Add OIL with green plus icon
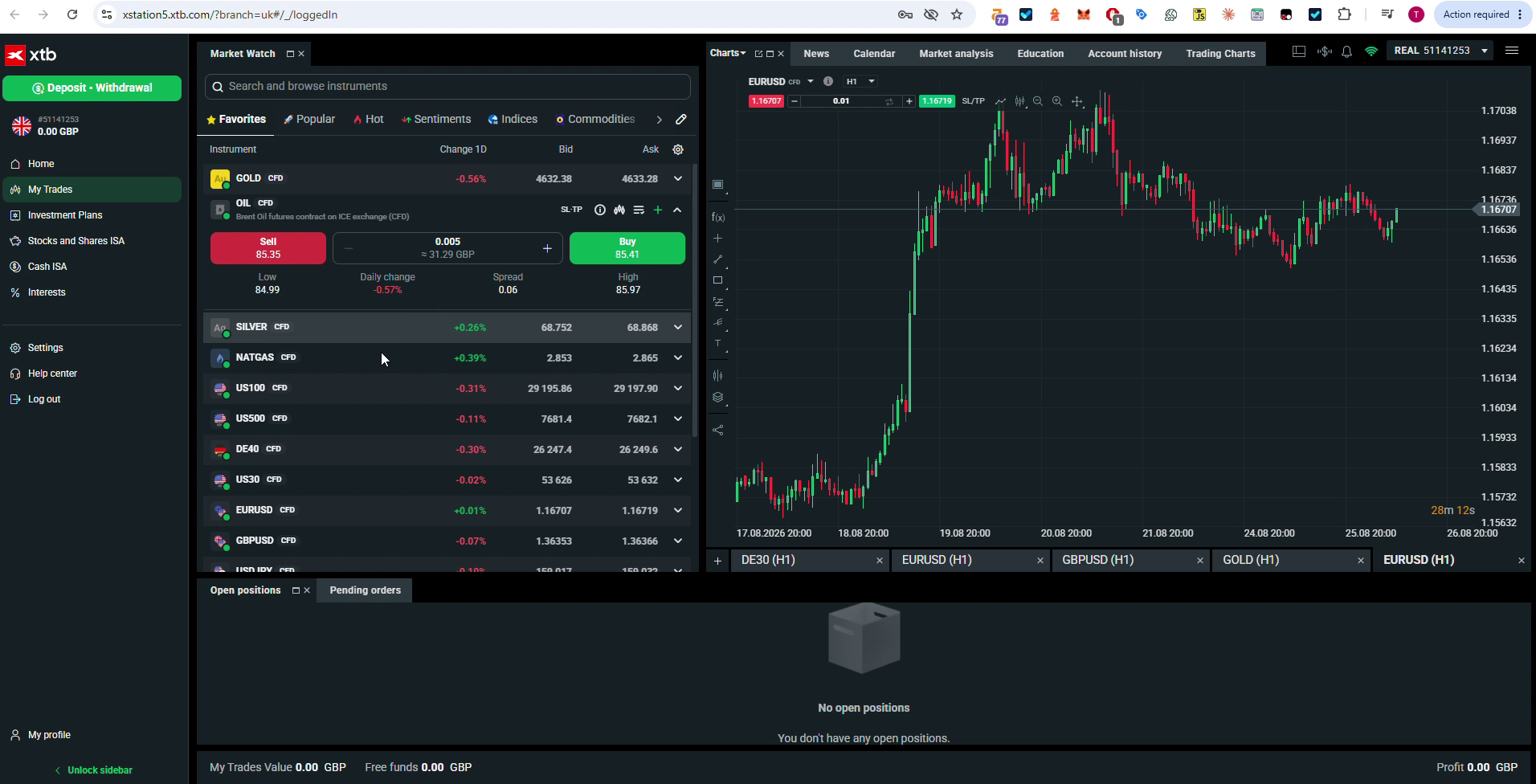This screenshot has height=784, width=1536. click(x=658, y=210)
